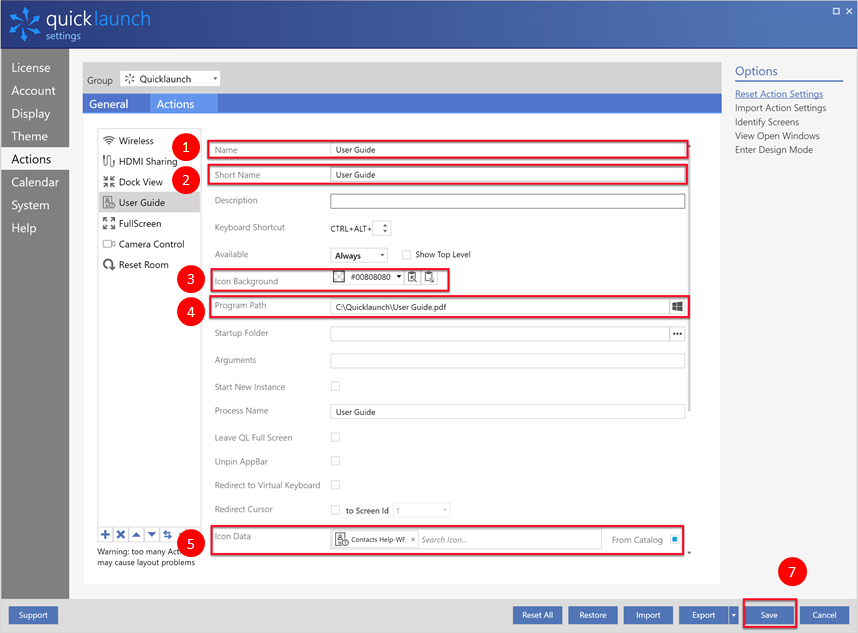
Task: Open Export split-button dropdown arrow
Action: point(734,615)
